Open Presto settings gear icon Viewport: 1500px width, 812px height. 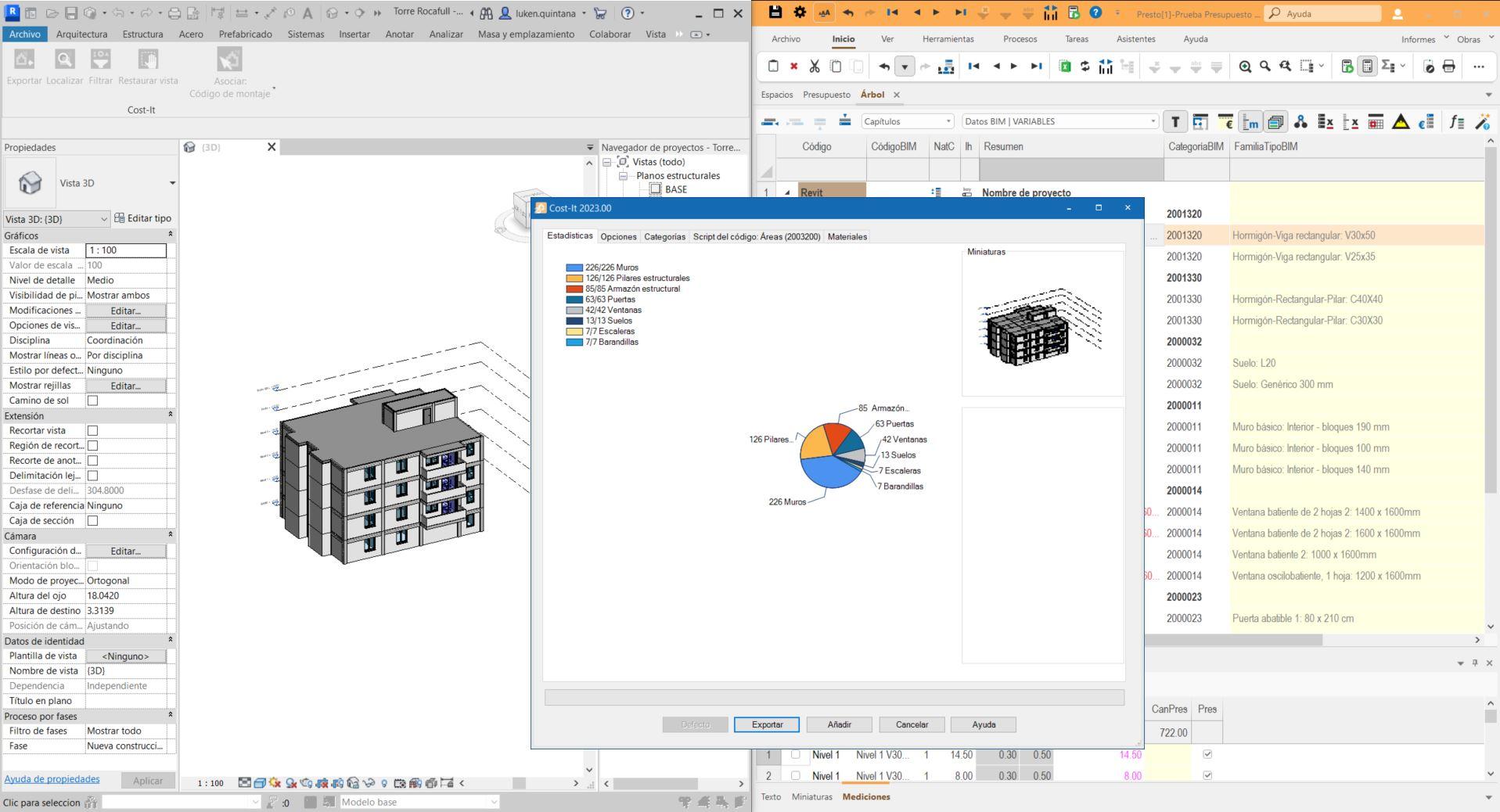pyautogui.click(x=800, y=13)
